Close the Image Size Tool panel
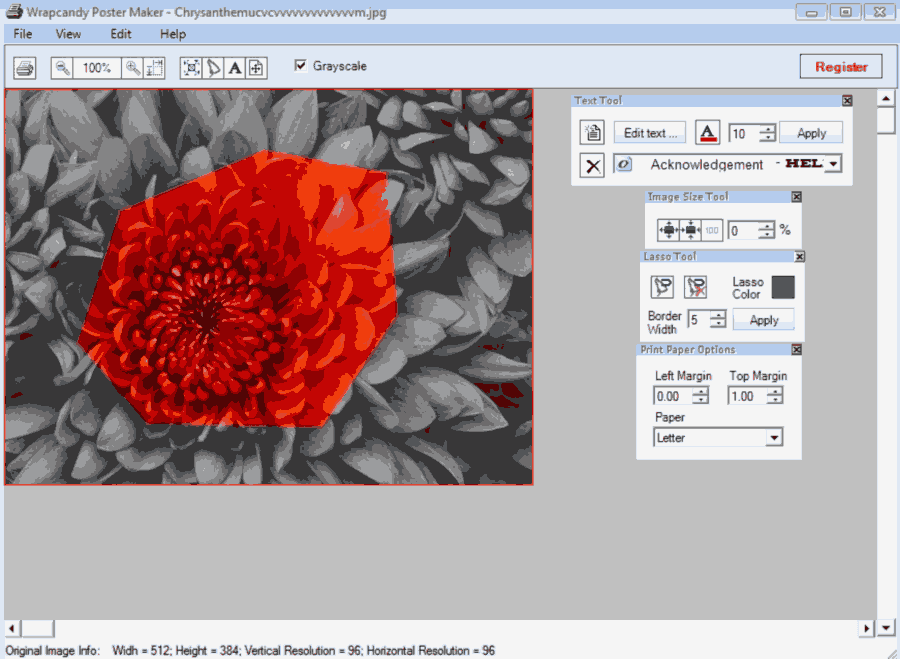 pyautogui.click(x=797, y=197)
